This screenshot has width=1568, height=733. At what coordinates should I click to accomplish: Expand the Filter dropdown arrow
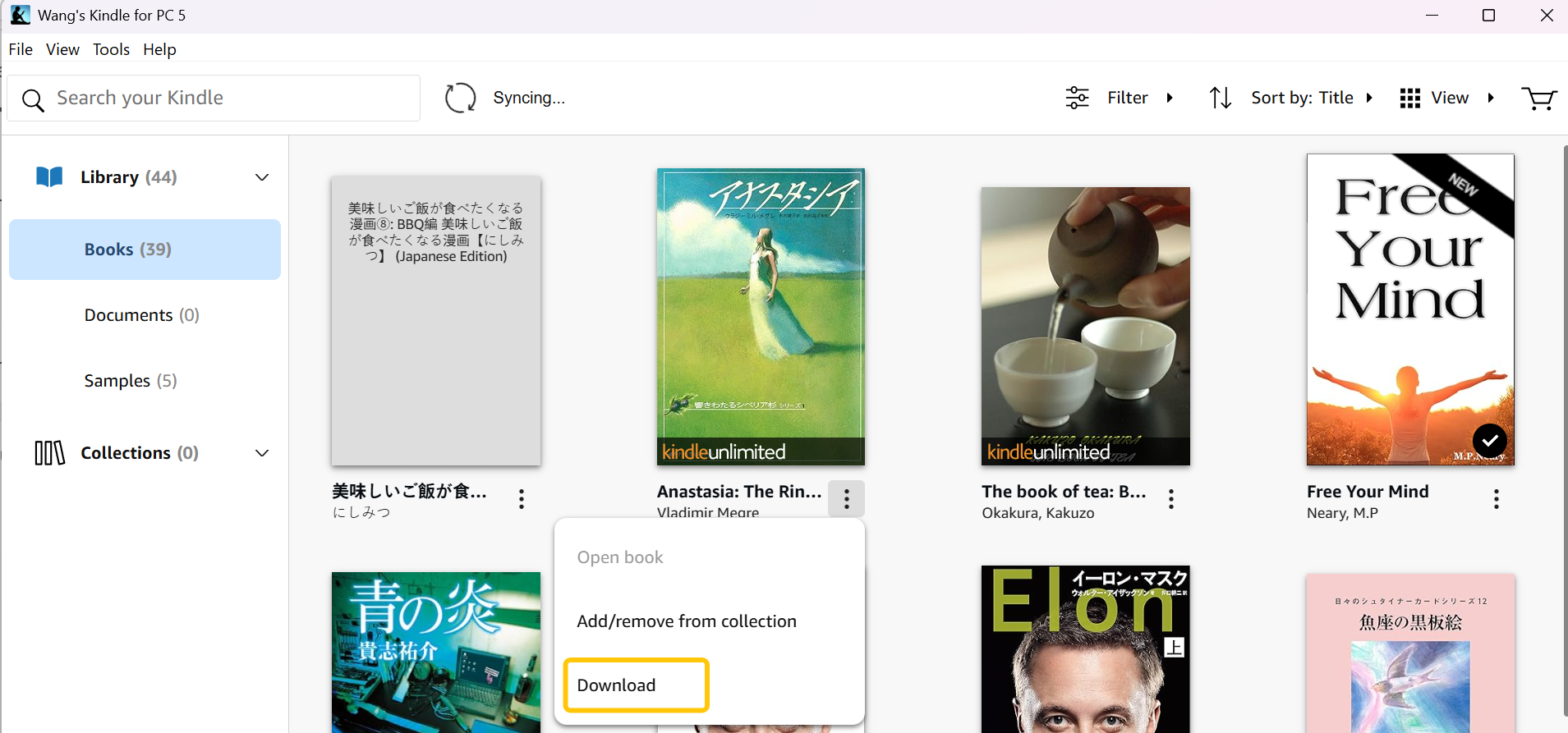(1170, 98)
